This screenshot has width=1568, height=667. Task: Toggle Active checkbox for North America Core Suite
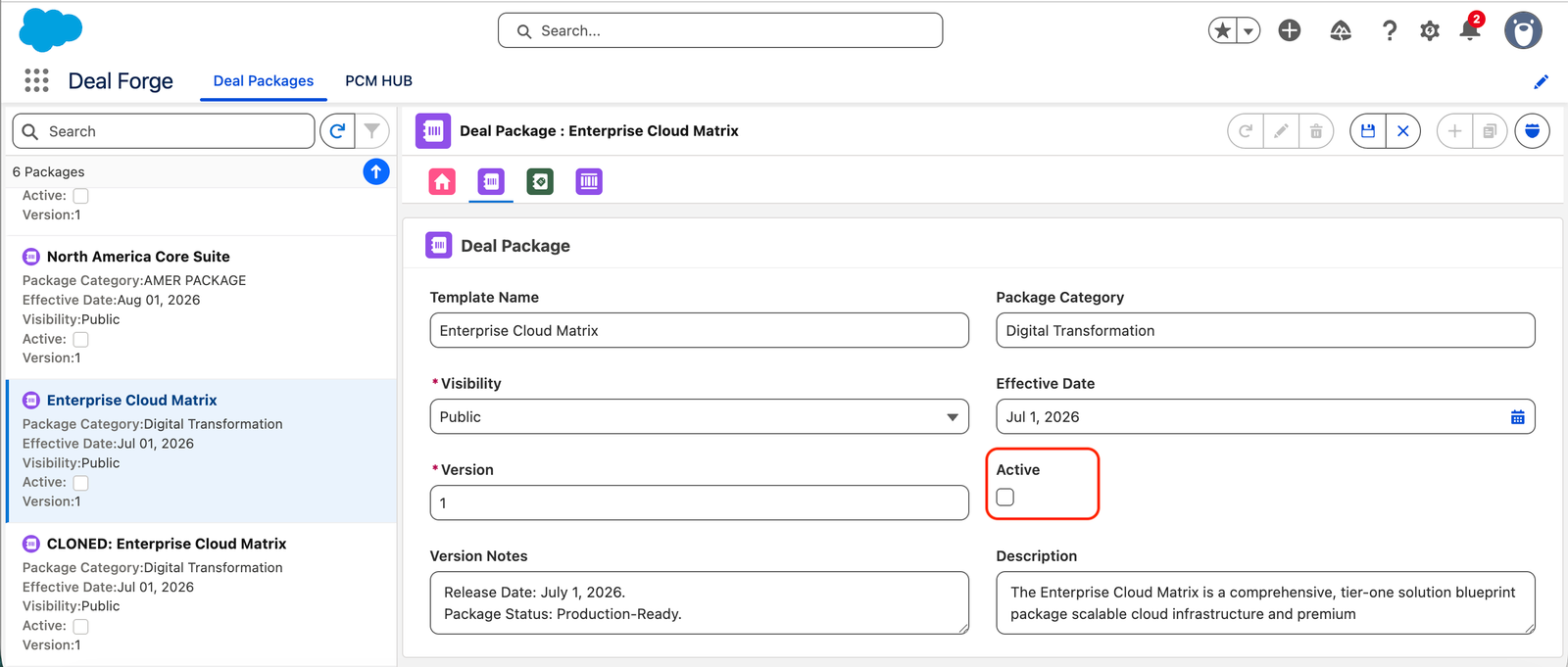(81, 339)
